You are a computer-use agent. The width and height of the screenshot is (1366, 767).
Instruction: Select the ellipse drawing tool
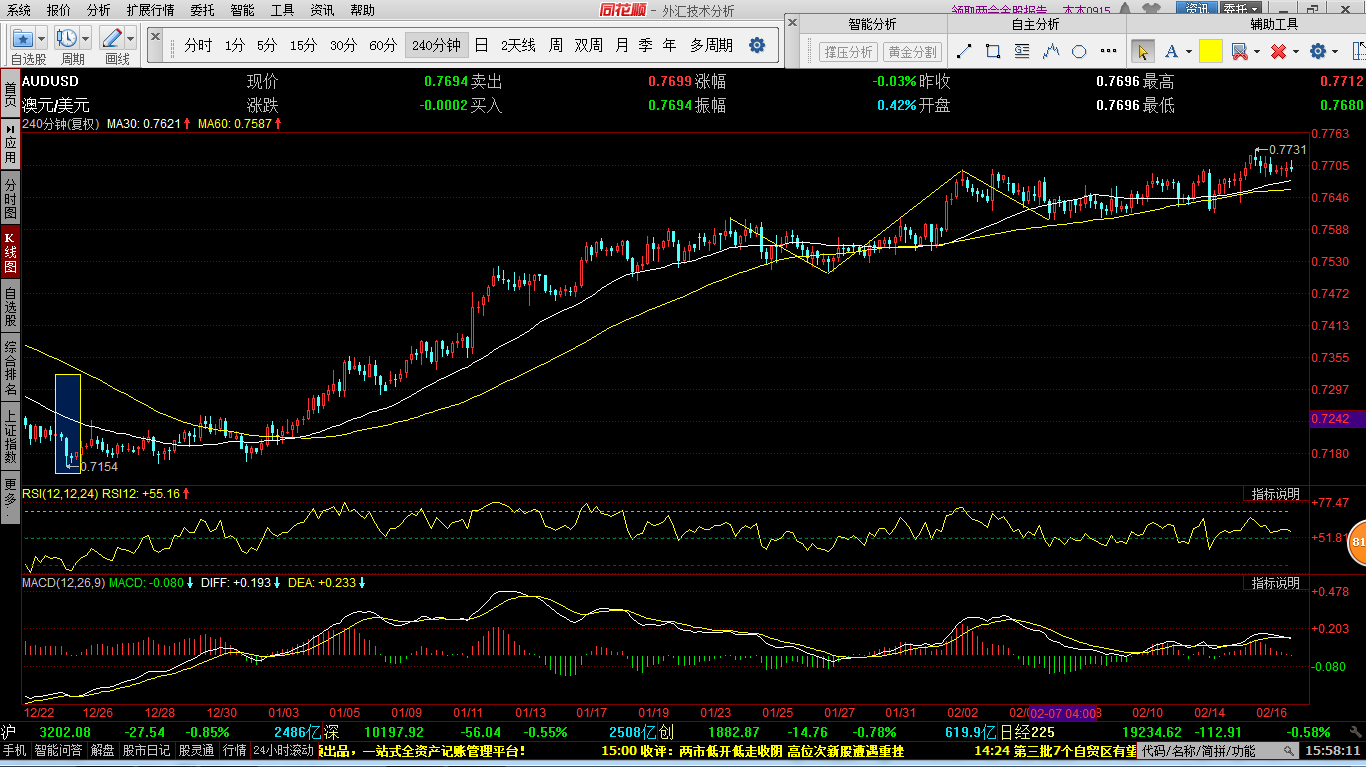1079,52
